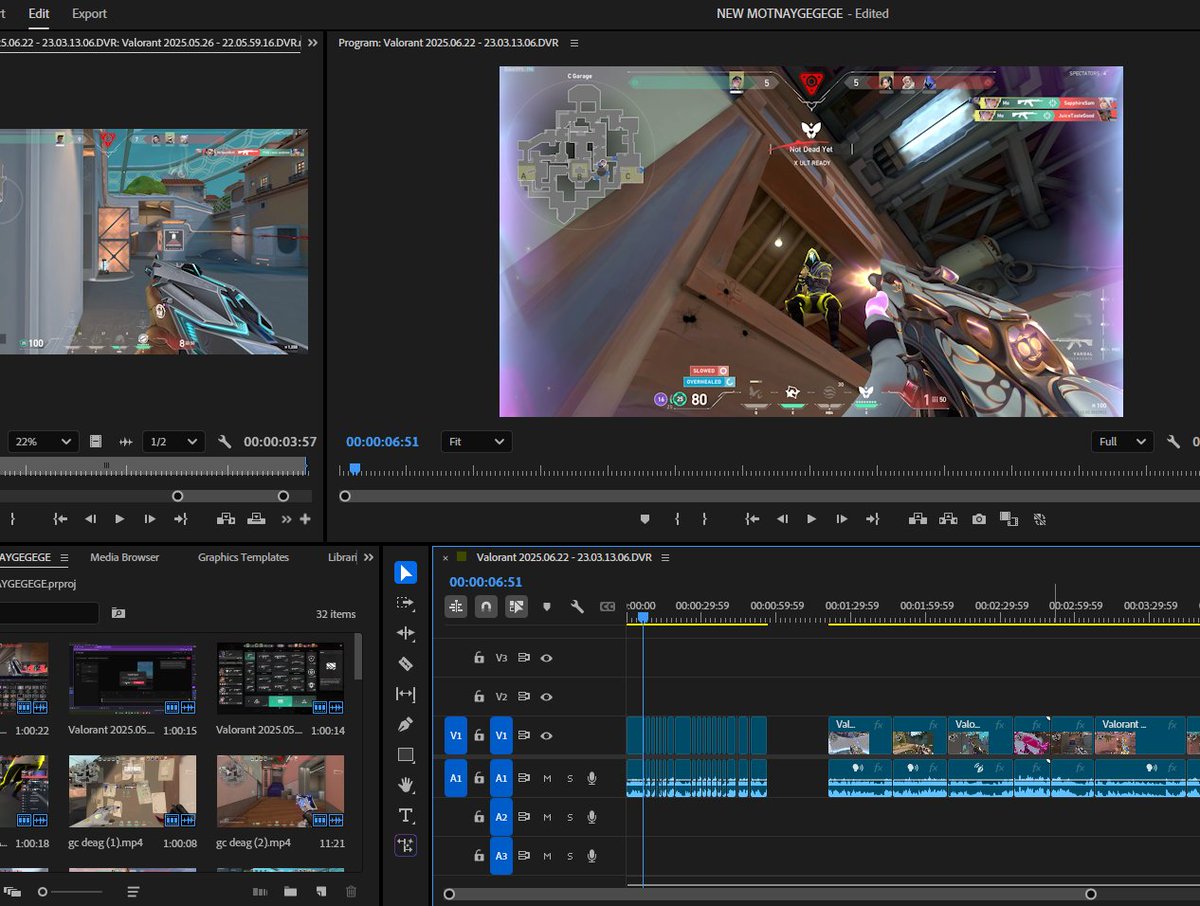This screenshot has height=906, width=1200.
Task: Select the Pen tool
Action: pyautogui.click(x=405, y=724)
